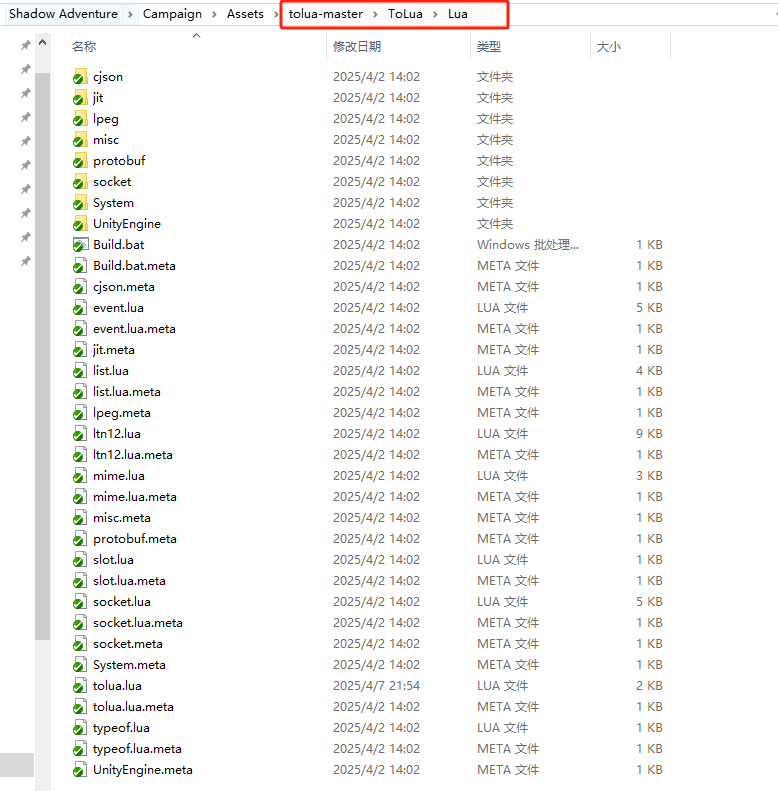Select the event.lua file icon

coord(80,308)
